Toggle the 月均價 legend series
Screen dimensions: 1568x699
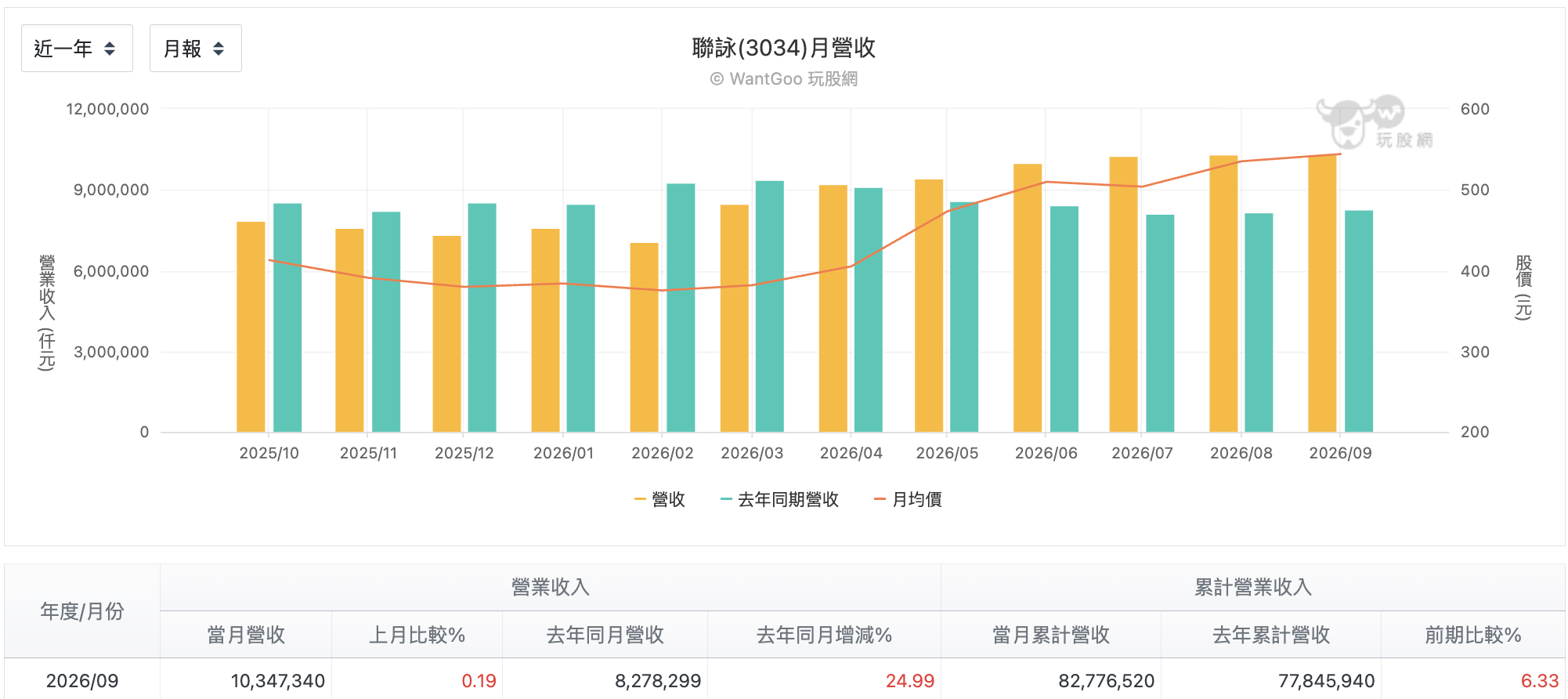coord(908,499)
